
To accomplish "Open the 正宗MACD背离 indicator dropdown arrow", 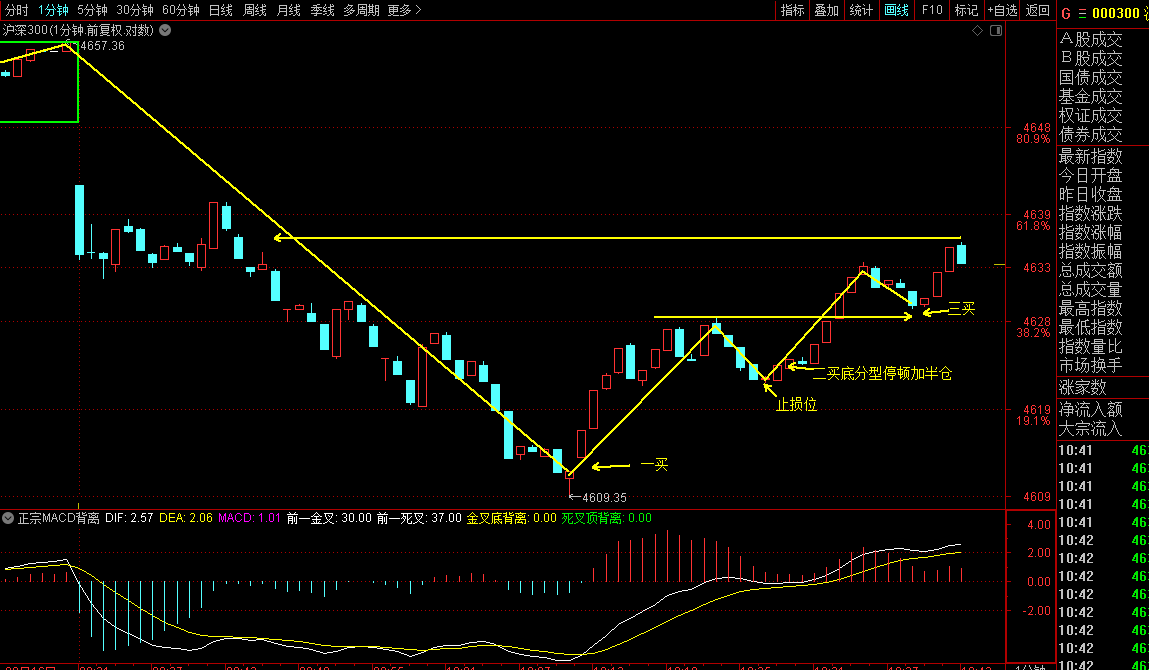I will point(9,518).
